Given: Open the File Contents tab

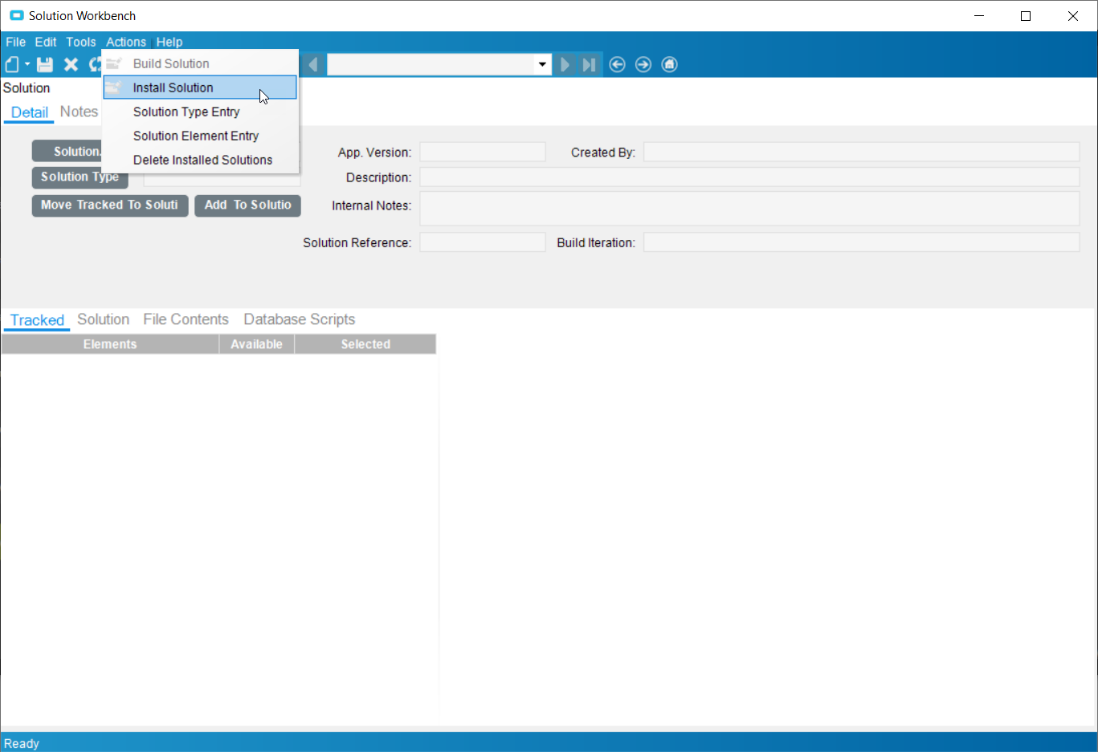Looking at the screenshot, I should coord(186,320).
